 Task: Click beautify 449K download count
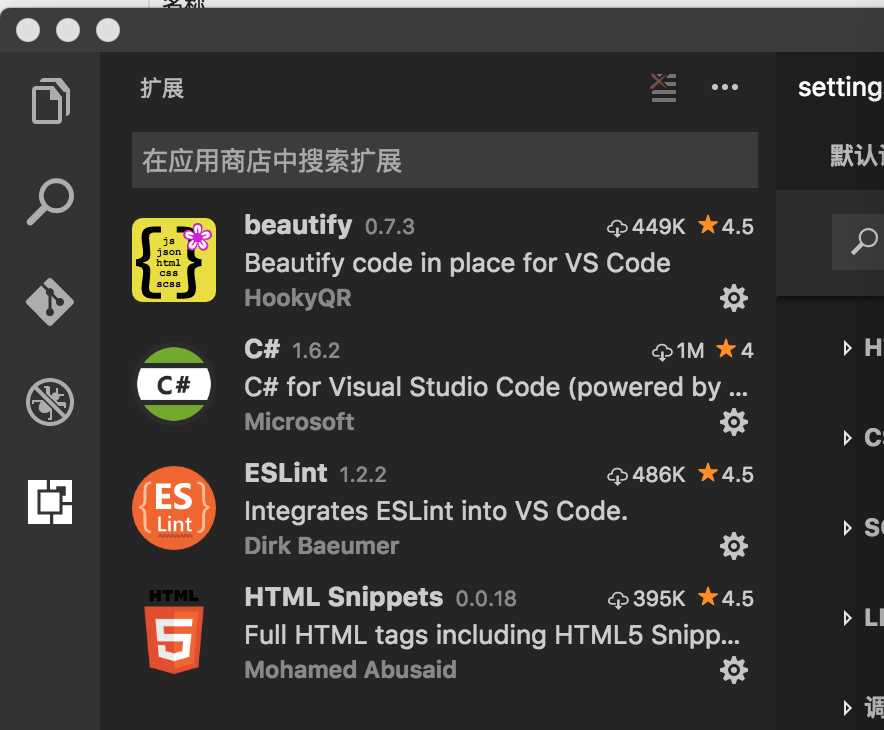tap(646, 227)
